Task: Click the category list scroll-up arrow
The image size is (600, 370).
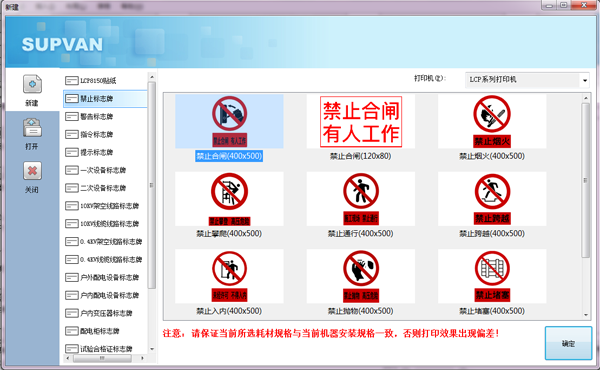Action: [152, 77]
